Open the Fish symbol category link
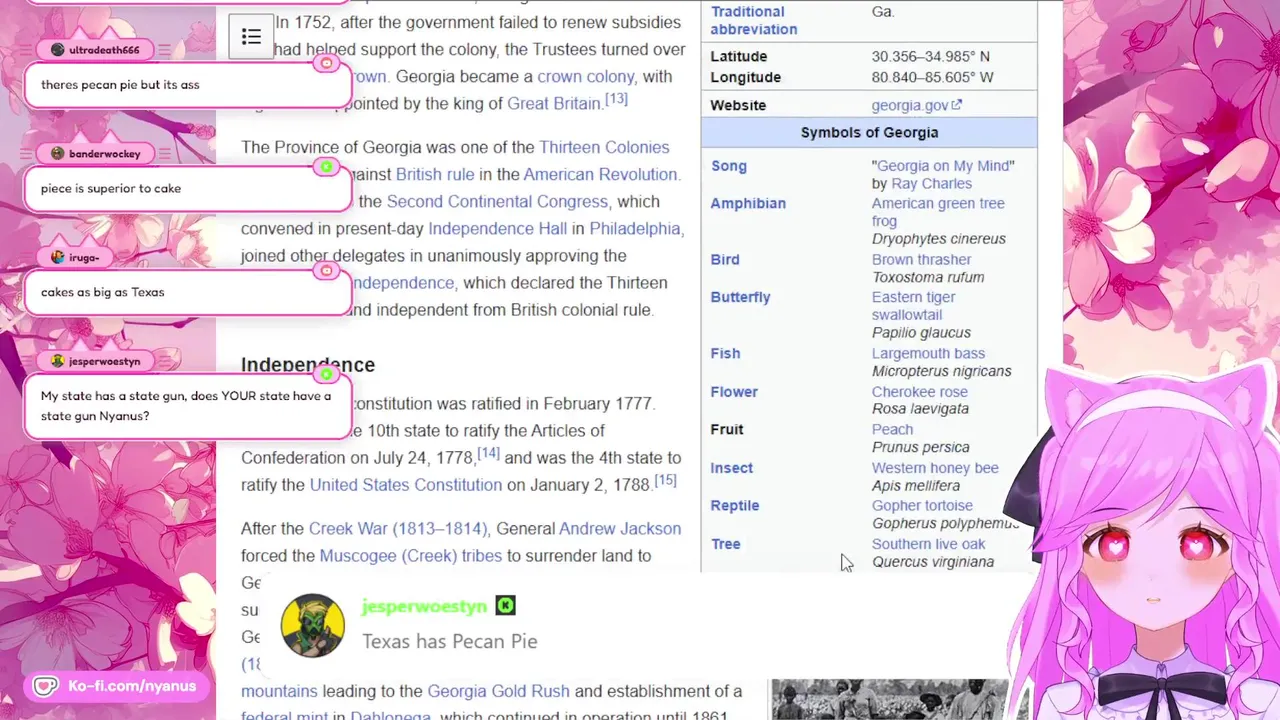Viewport: 1280px width, 720px height. pyautogui.click(x=725, y=353)
